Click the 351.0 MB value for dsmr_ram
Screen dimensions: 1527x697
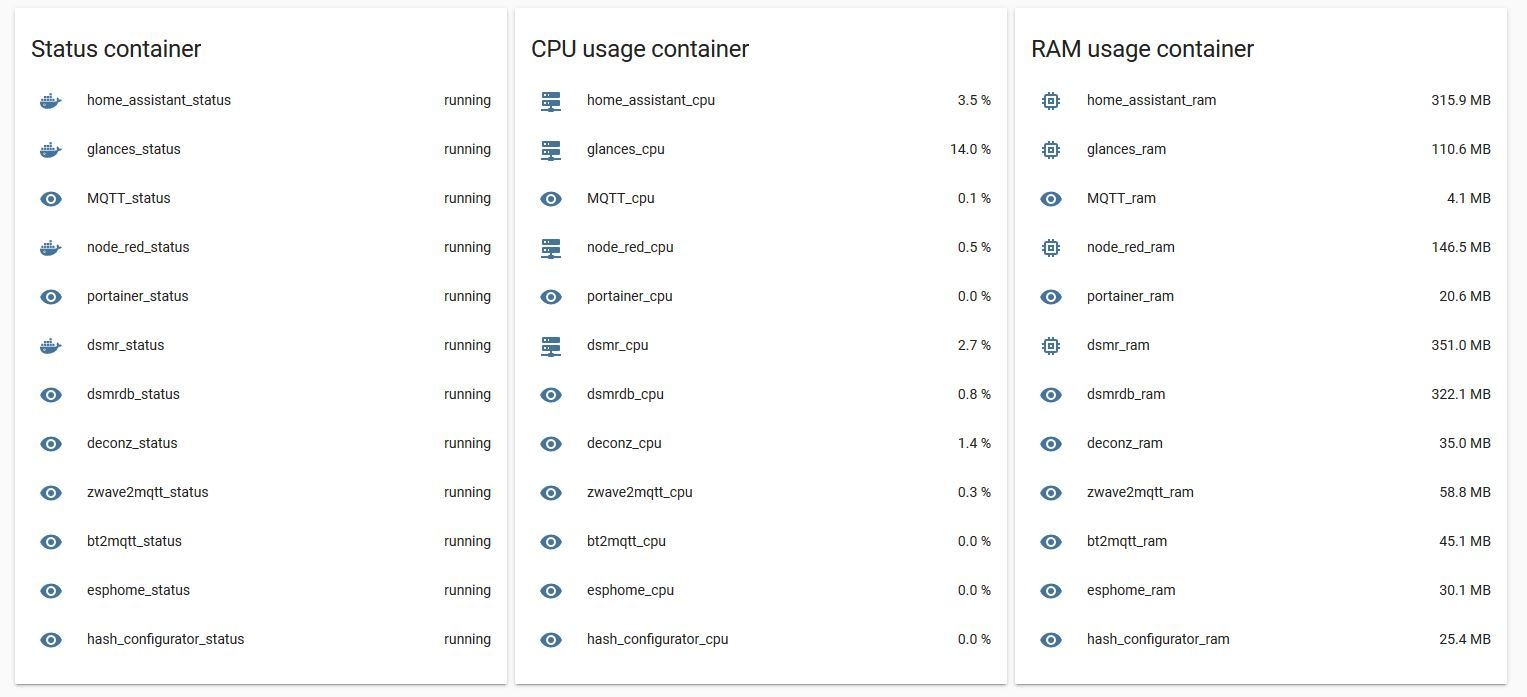tap(1460, 345)
